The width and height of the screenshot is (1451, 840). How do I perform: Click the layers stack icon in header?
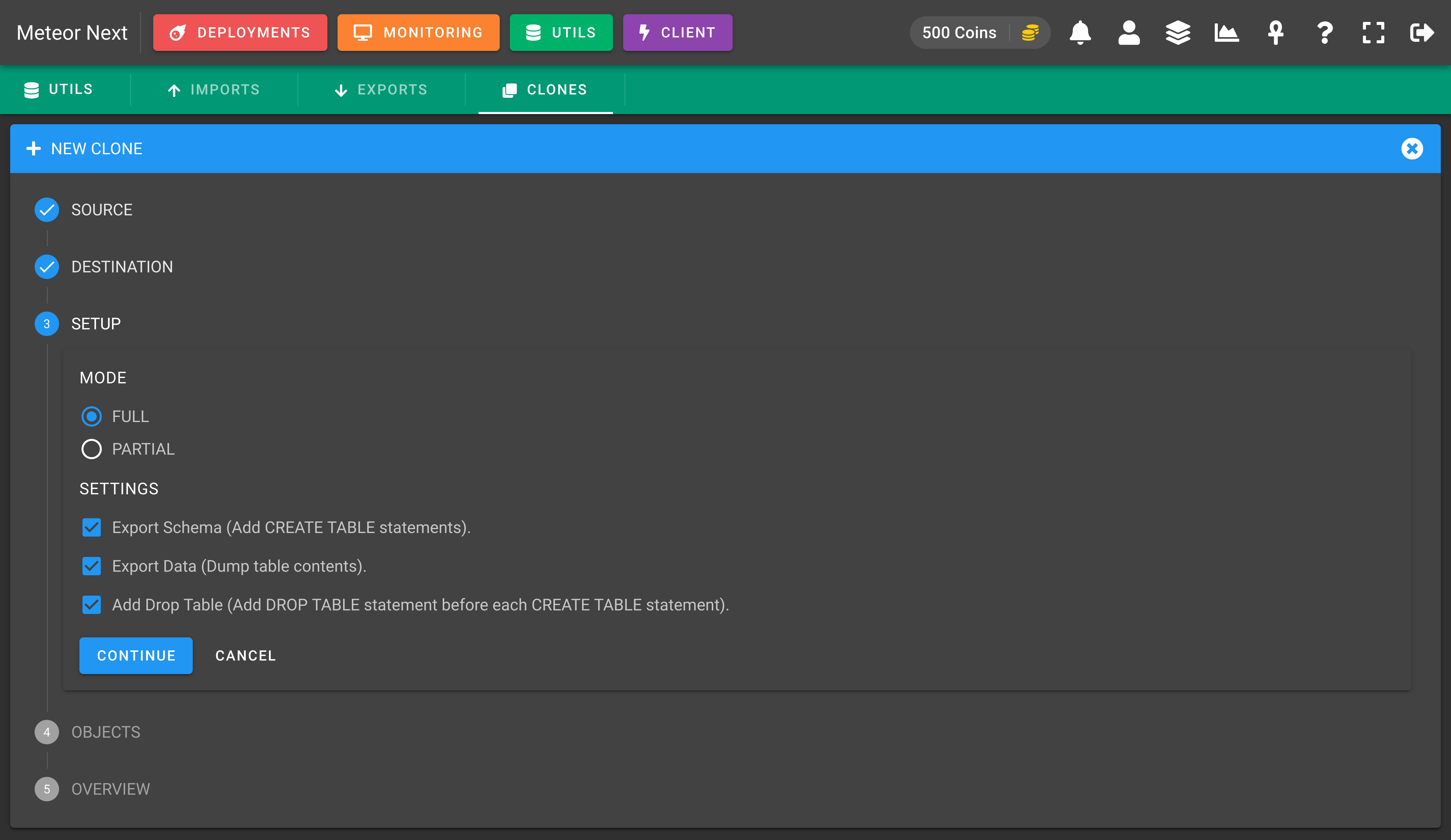1178,33
